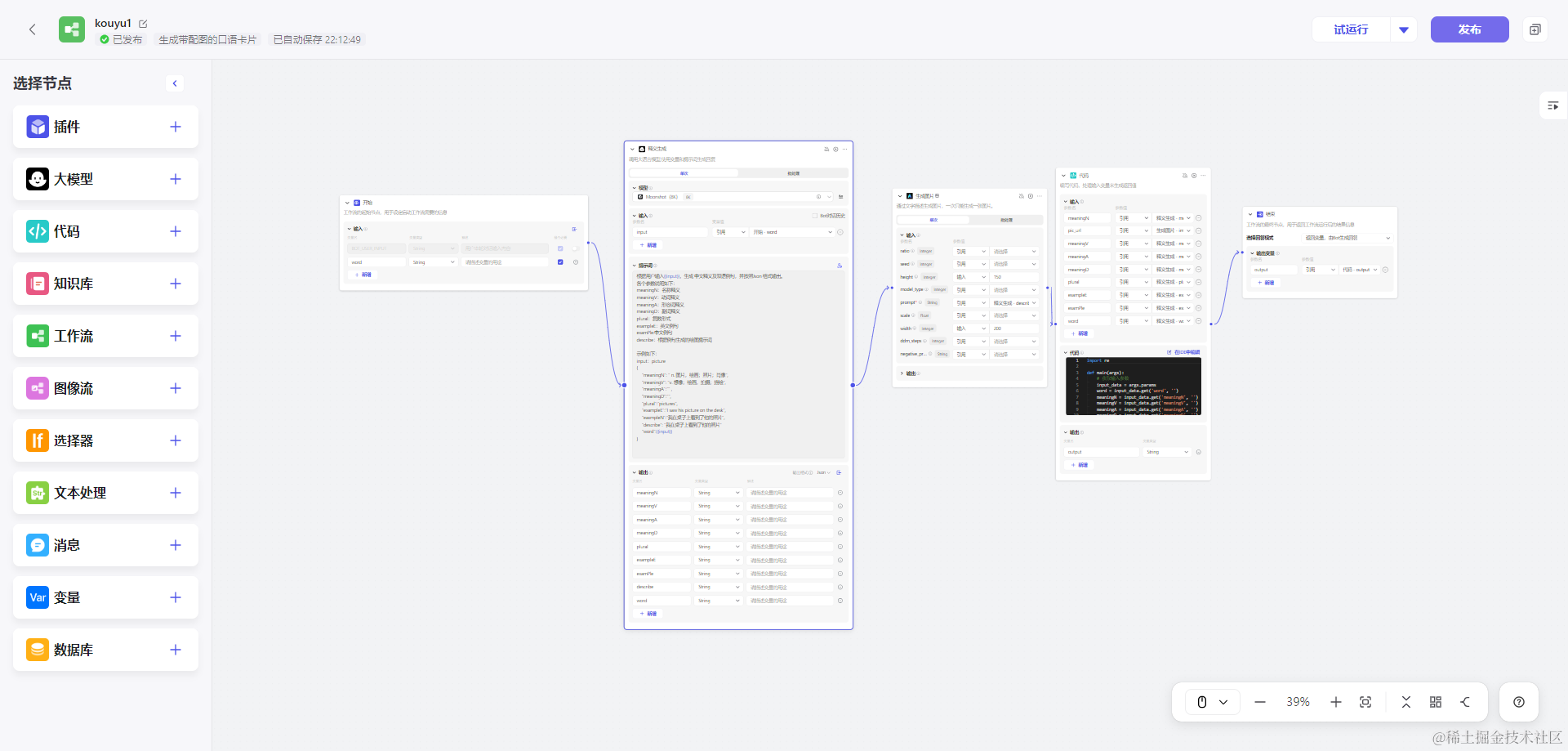1568x751 pixels.
Task: Add a 大模型 LLM node
Action: click(176, 179)
